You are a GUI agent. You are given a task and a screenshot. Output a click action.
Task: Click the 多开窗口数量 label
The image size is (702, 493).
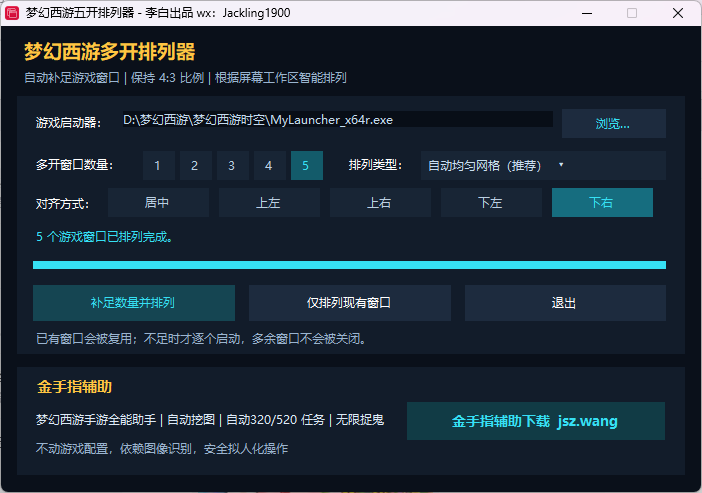click(x=75, y=165)
